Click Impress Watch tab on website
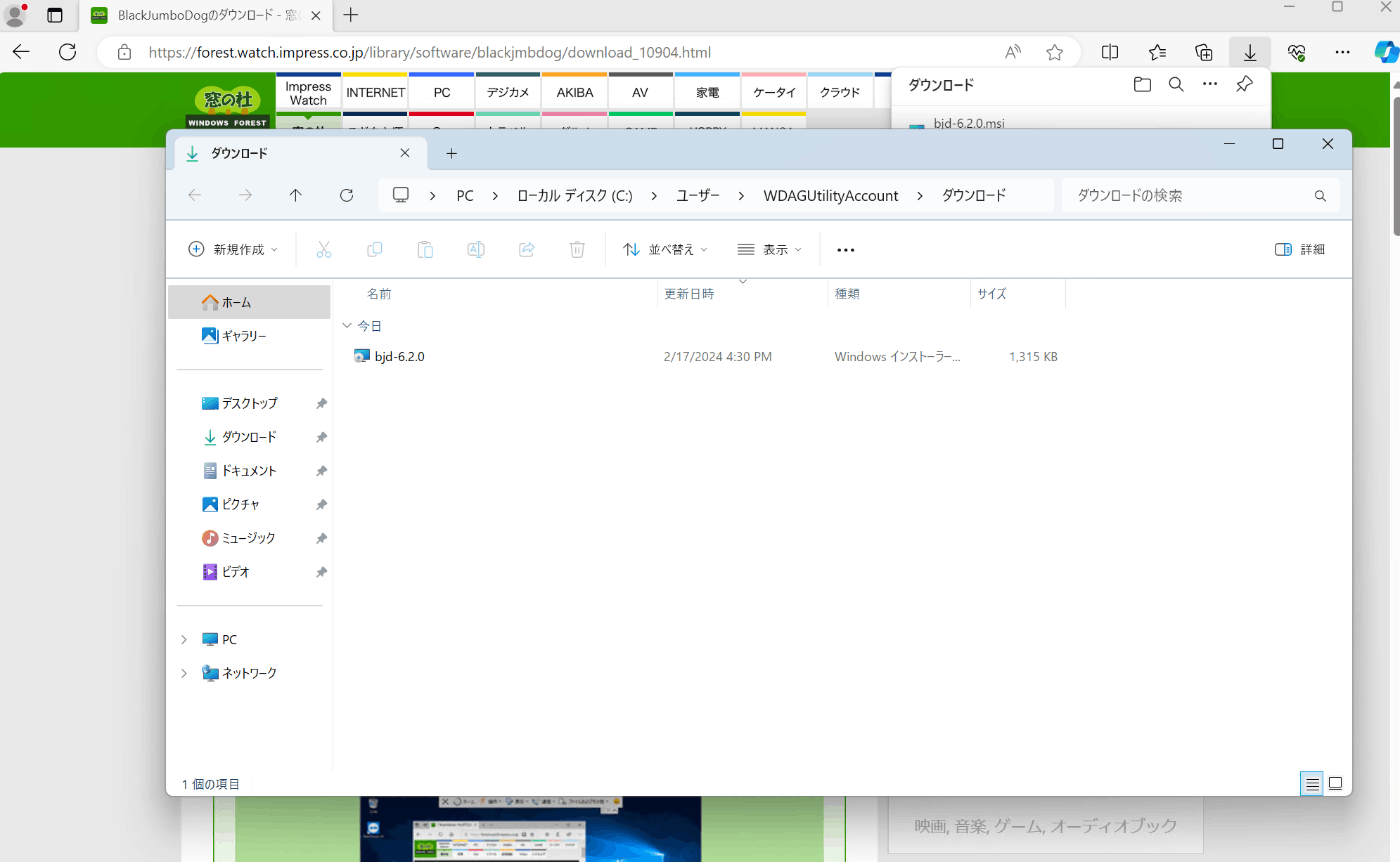This screenshot has height=862, width=1400. coord(308,94)
